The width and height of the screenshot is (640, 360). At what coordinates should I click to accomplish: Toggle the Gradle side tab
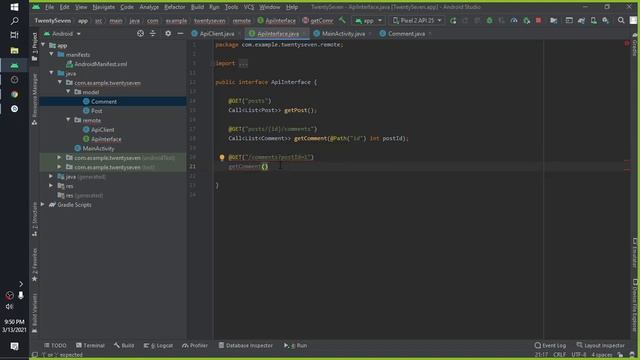635,45
